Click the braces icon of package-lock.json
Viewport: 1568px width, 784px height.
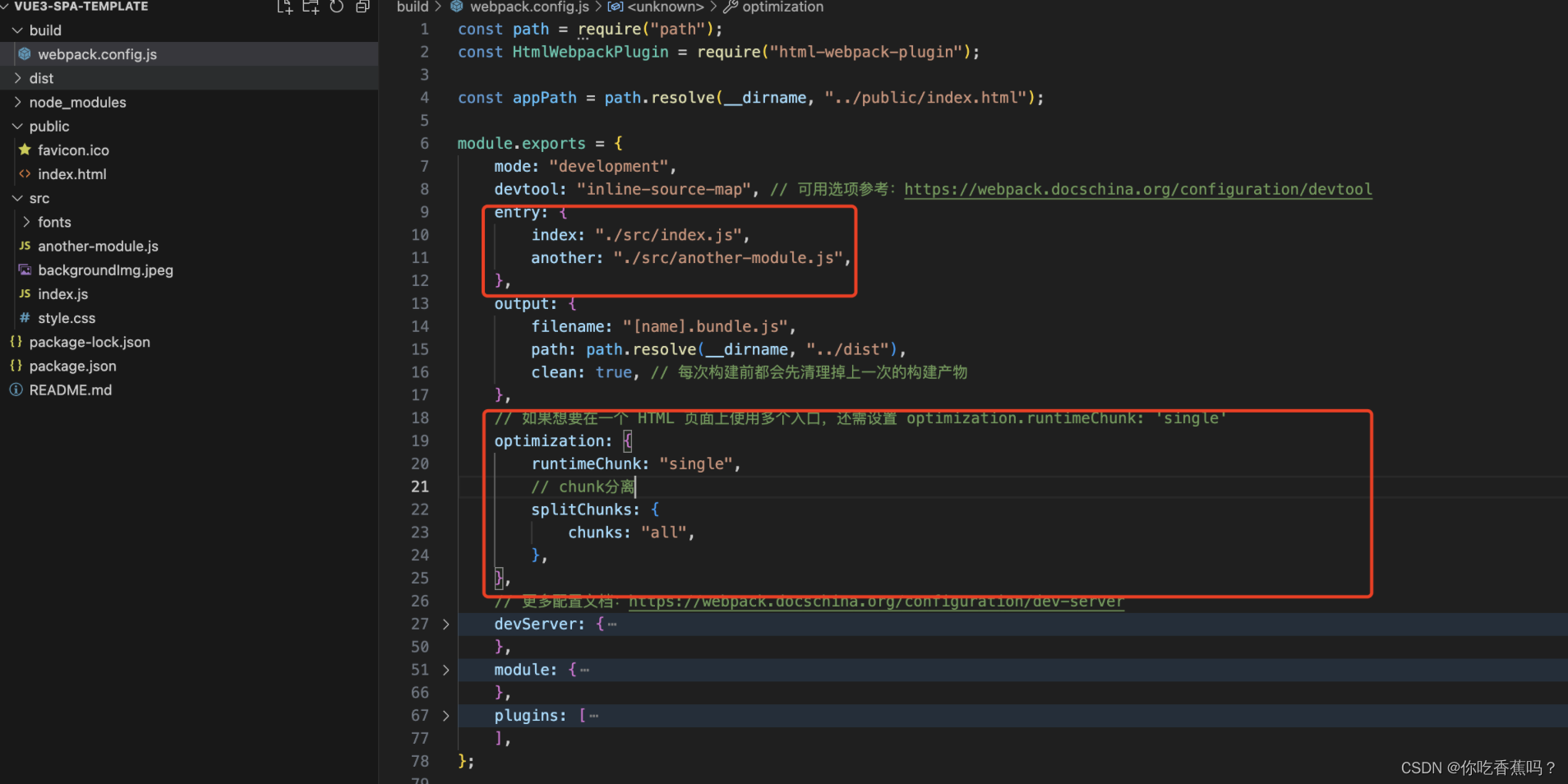pyautogui.click(x=16, y=341)
